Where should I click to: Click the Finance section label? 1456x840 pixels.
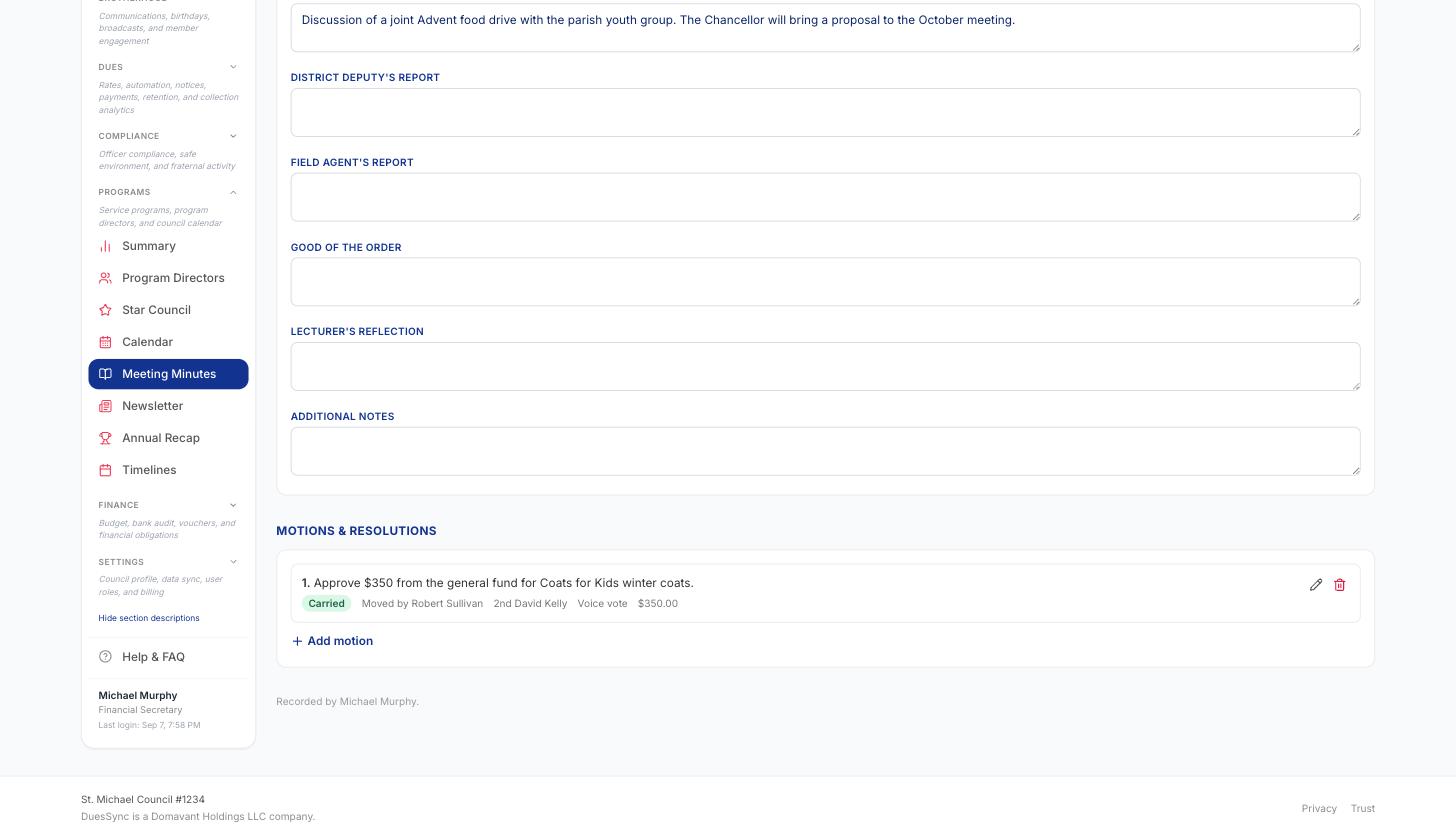[x=118, y=505]
